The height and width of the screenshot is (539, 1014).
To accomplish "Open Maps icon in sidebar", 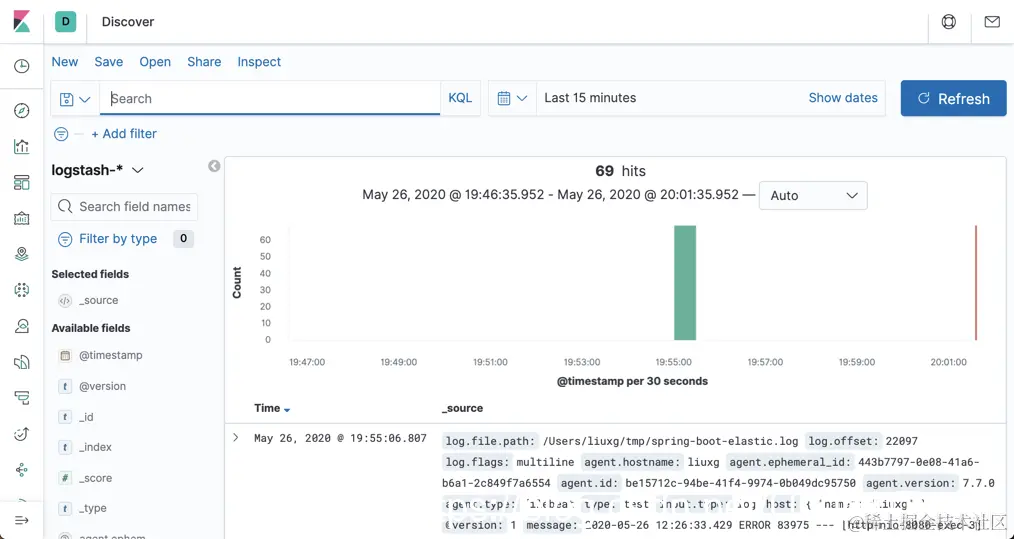I will coord(21,254).
